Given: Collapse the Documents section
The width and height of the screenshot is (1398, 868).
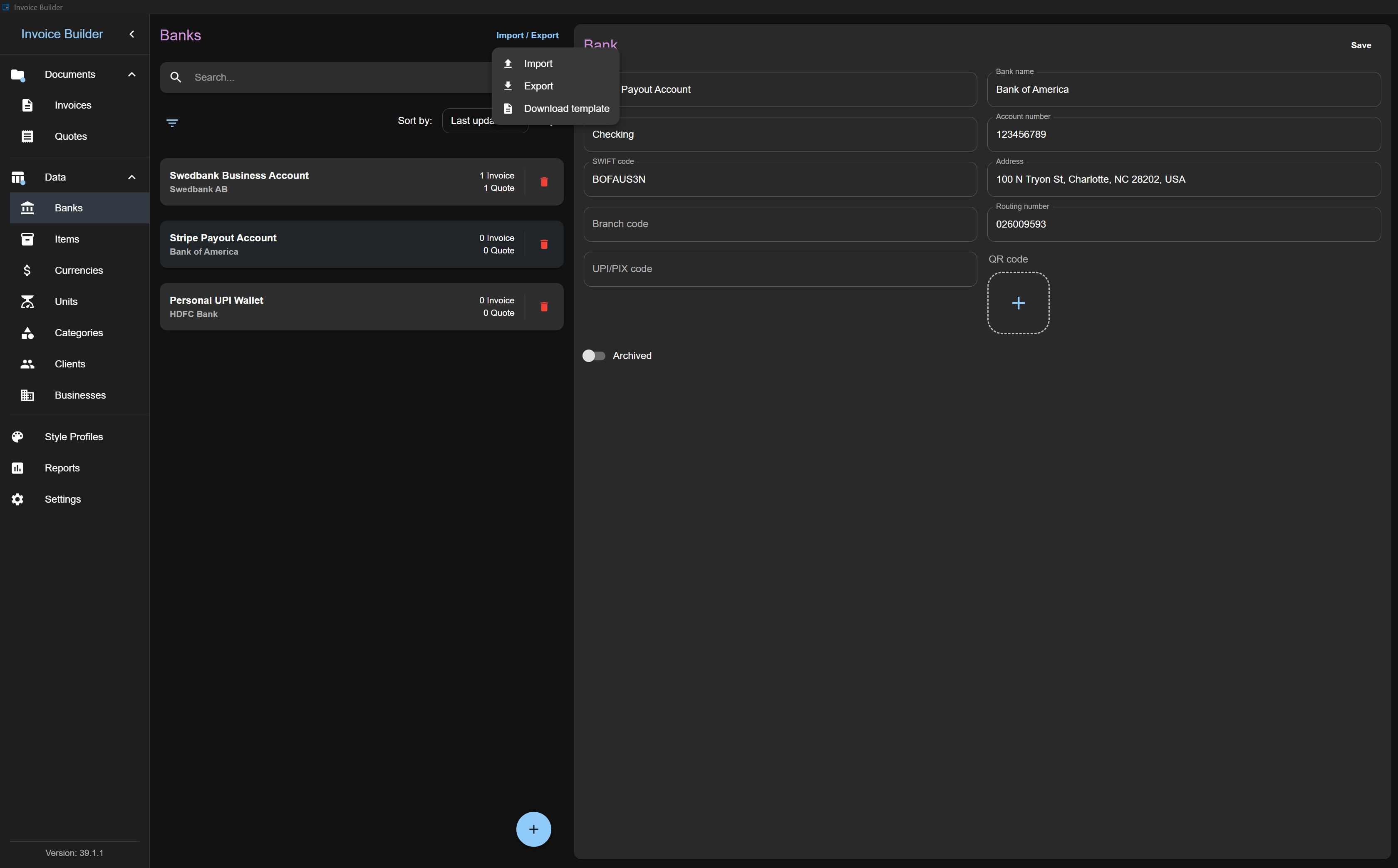Looking at the screenshot, I should pos(131,74).
